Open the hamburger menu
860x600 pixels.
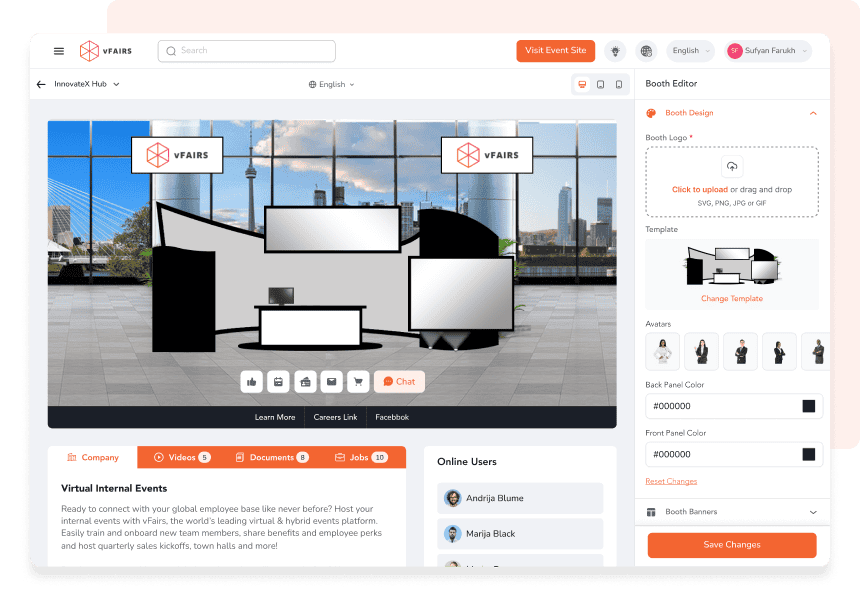click(59, 51)
